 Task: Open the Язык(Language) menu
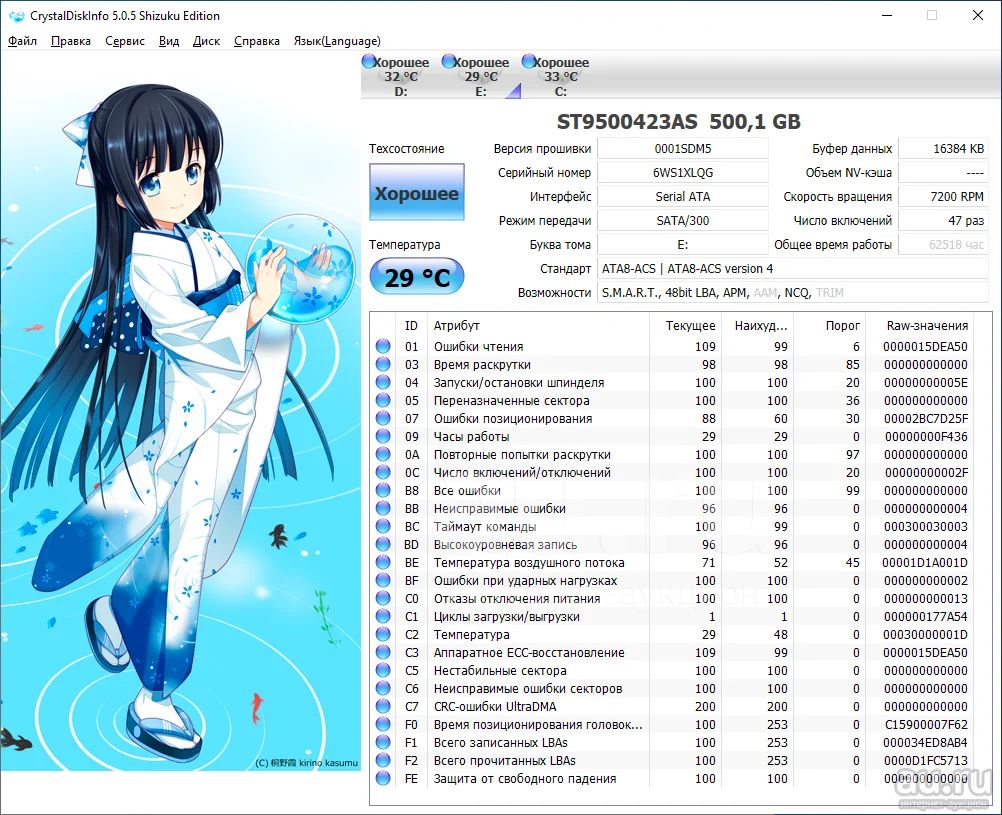[336, 41]
